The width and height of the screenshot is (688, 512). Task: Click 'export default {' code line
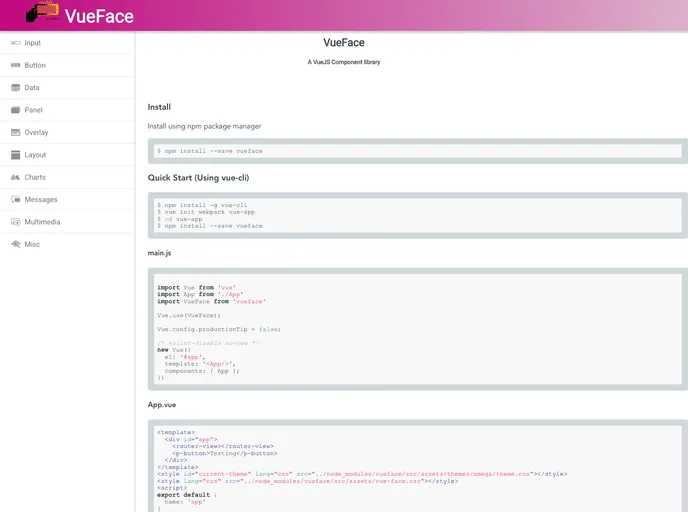pos(187,495)
